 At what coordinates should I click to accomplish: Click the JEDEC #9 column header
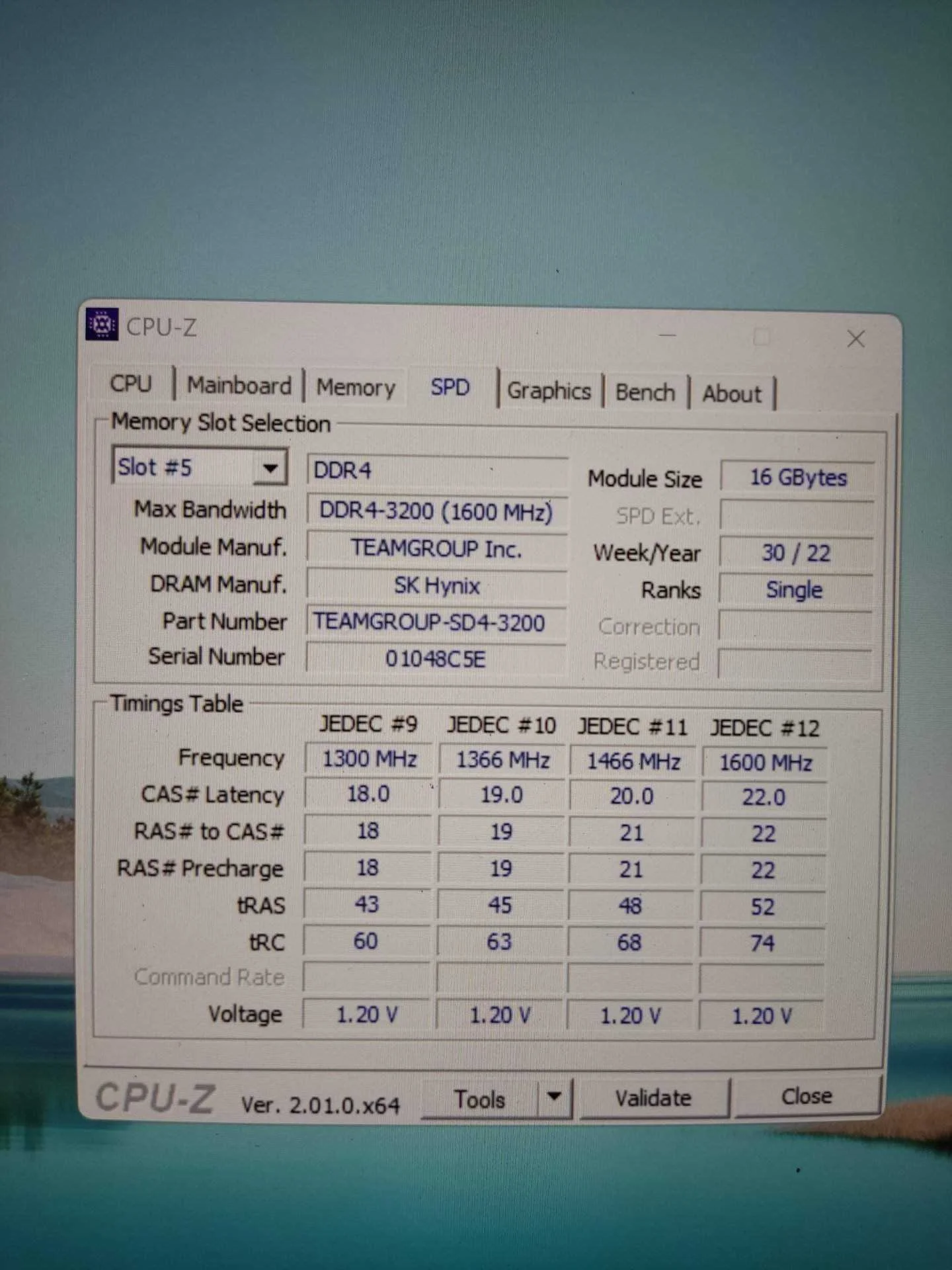[x=369, y=724]
